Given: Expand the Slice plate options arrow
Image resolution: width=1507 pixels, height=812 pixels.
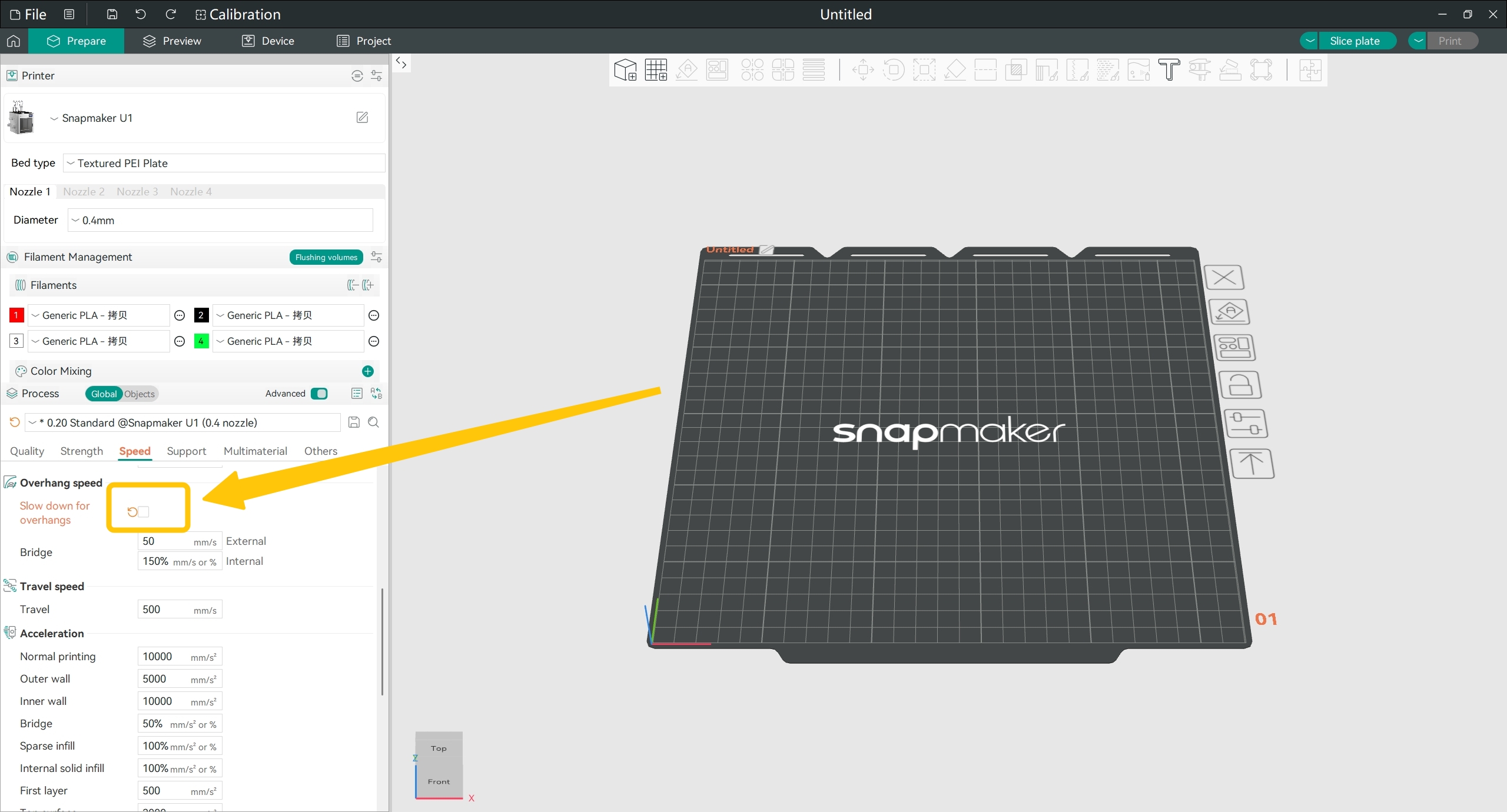Looking at the screenshot, I should click(x=1309, y=41).
